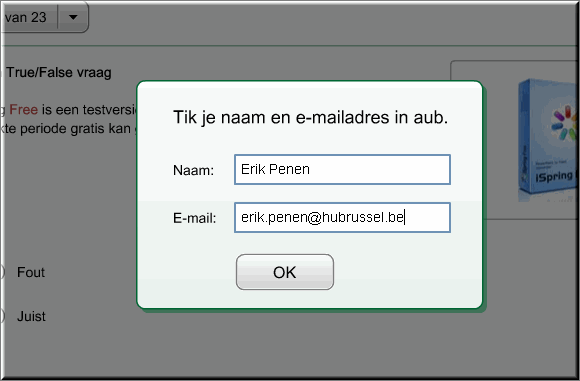Click the blue side of product box
This screenshot has width=580, height=381.
[525, 137]
